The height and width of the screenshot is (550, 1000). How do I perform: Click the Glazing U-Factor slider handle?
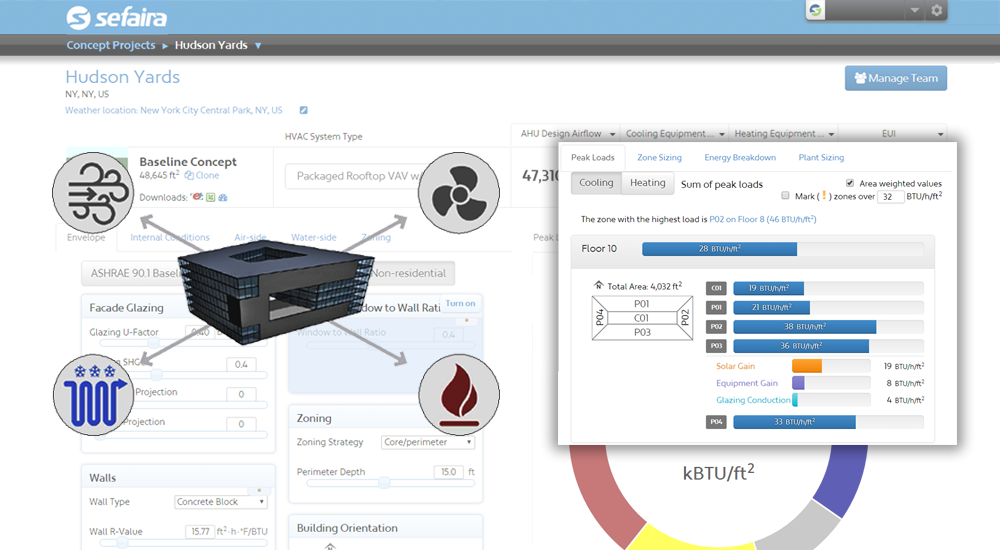click(x=153, y=344)
